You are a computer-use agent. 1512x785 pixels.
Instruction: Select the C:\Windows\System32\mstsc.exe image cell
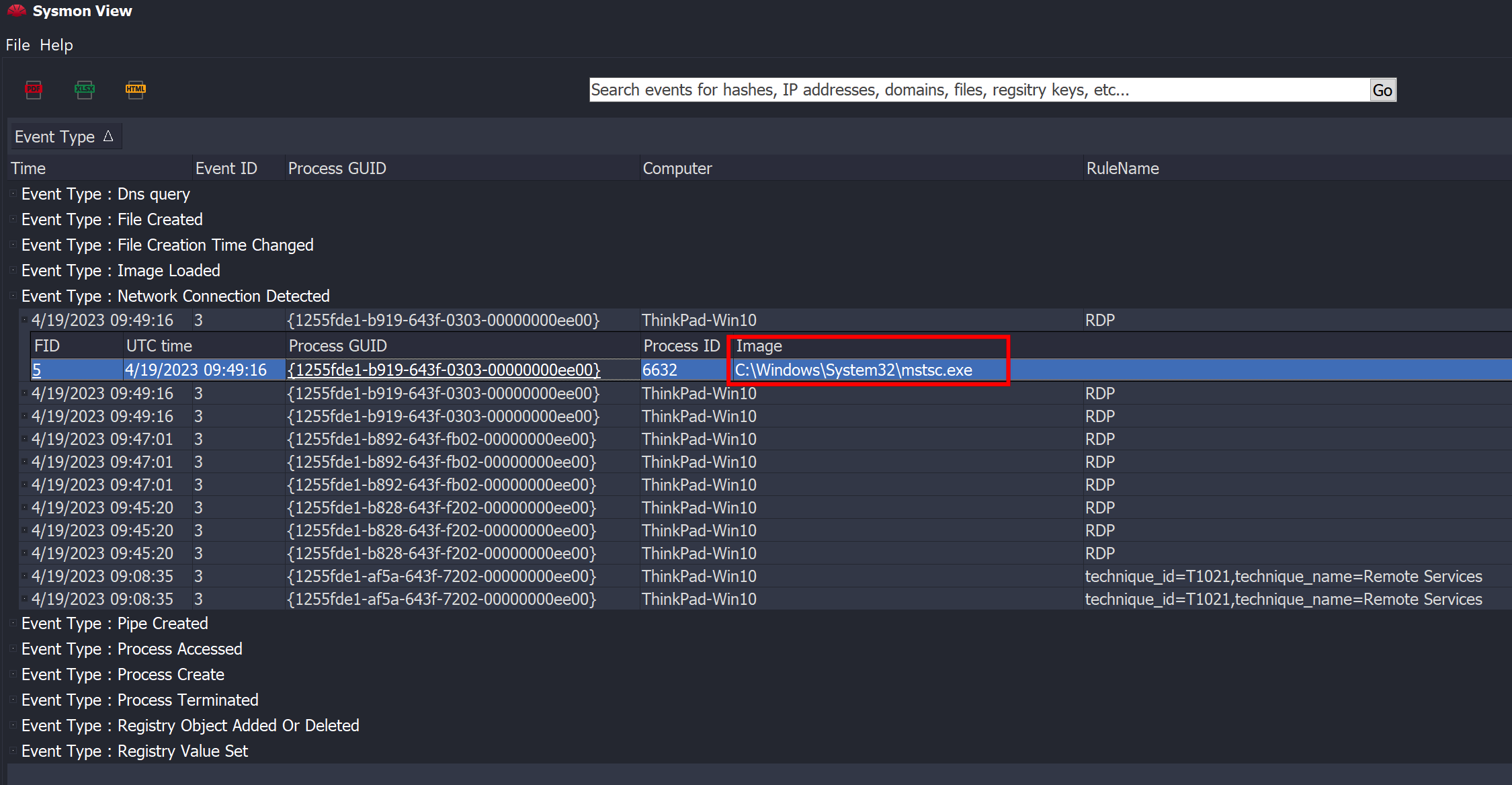853,370
